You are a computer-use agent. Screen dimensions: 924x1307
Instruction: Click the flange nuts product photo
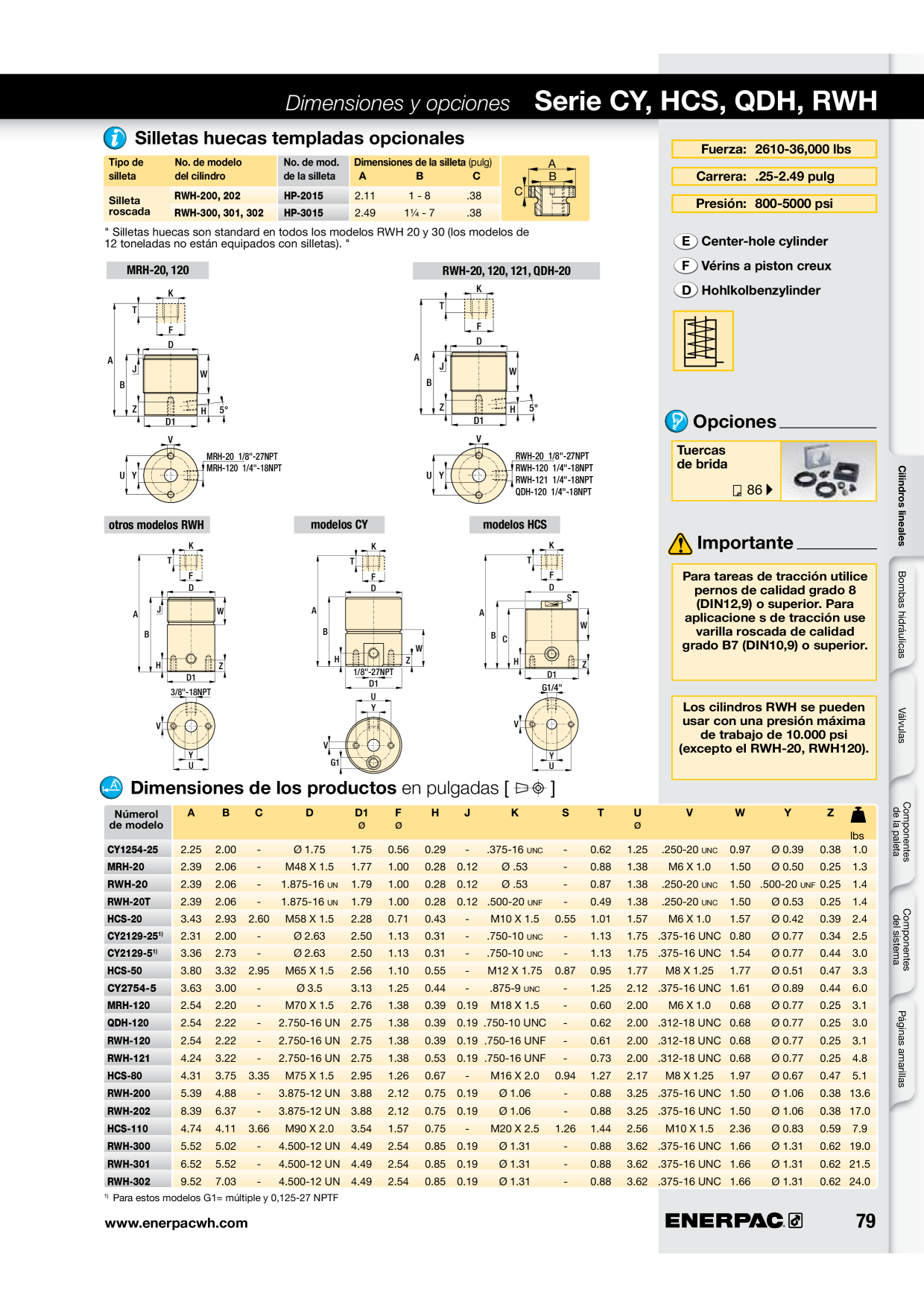[x=828, y=471]
